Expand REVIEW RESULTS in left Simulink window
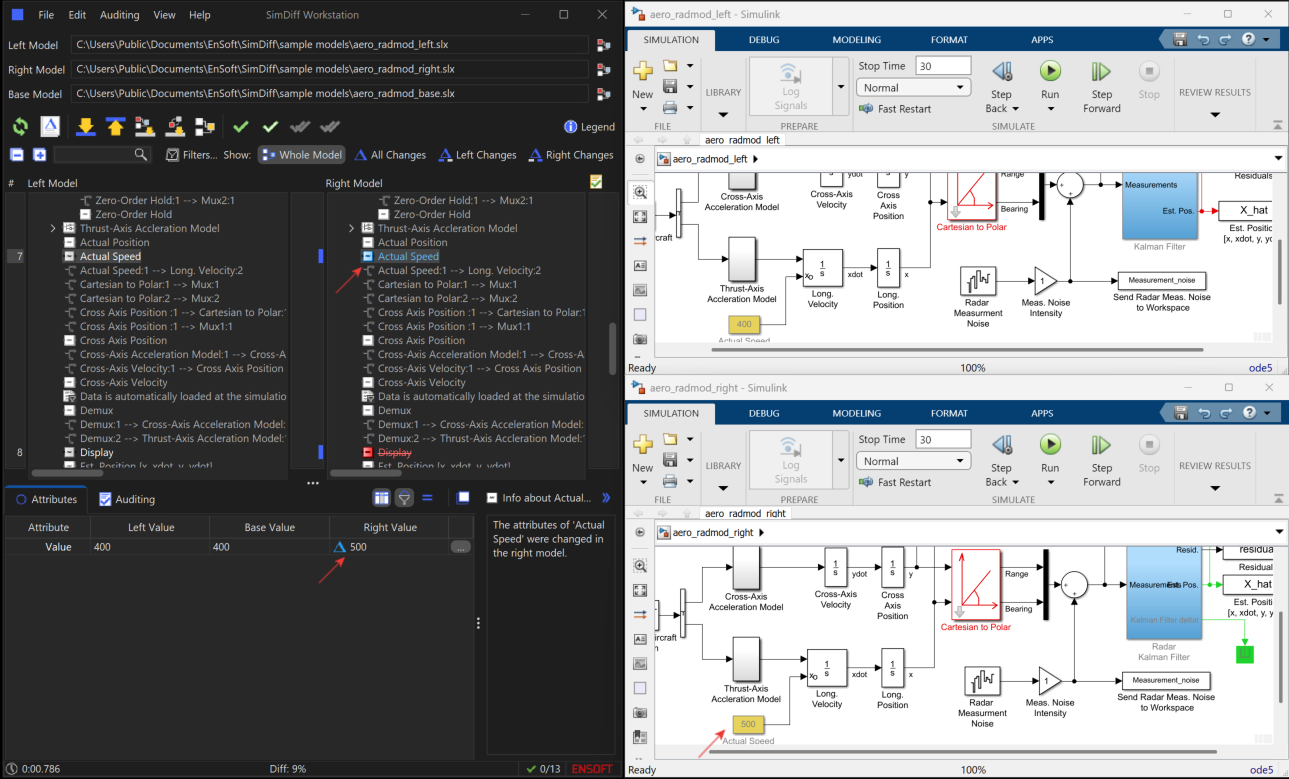Screen dimensions: 1289x779 click(x=1215, y=114)
